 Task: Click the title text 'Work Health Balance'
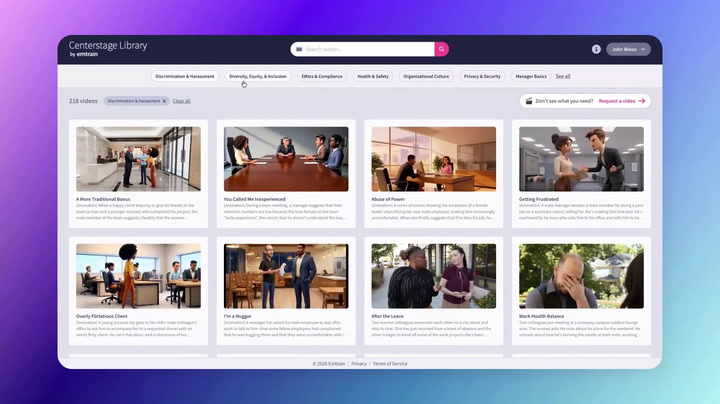click(541, 316)
